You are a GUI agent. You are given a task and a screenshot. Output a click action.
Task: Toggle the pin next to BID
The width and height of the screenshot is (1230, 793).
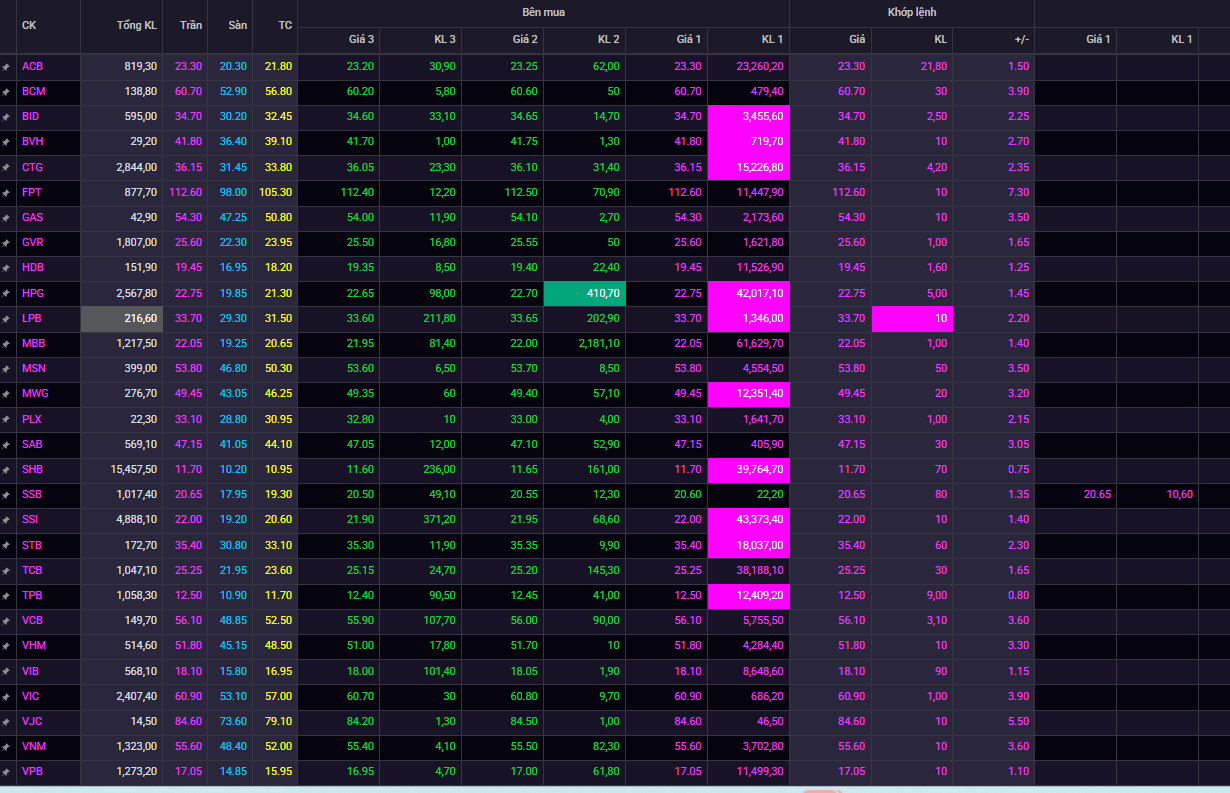tap(6, 117)
